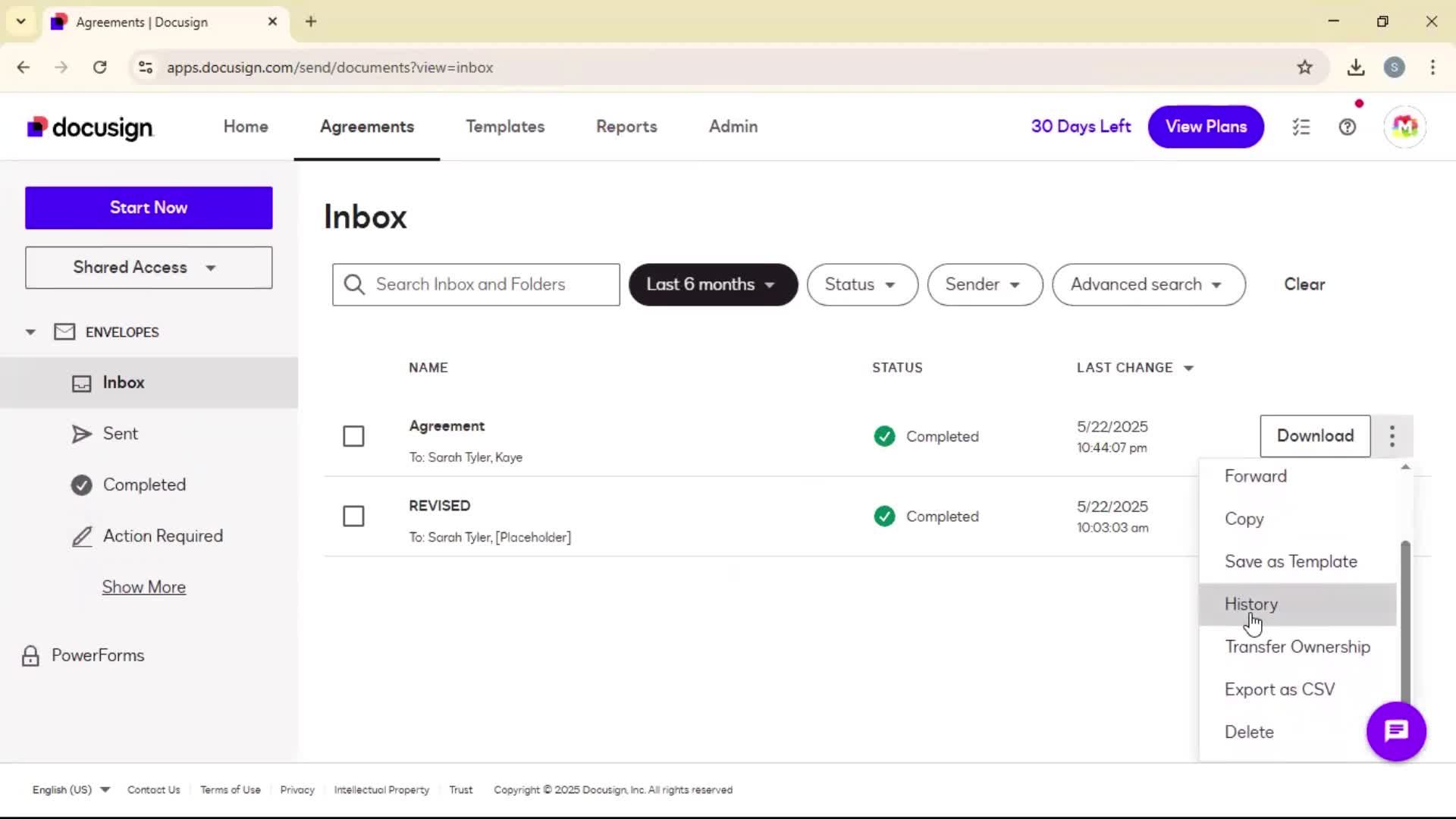Open the Terms of Use footer link
Image resolution: width=1456 pixels, height=819 pixels.
click(231, 790)
